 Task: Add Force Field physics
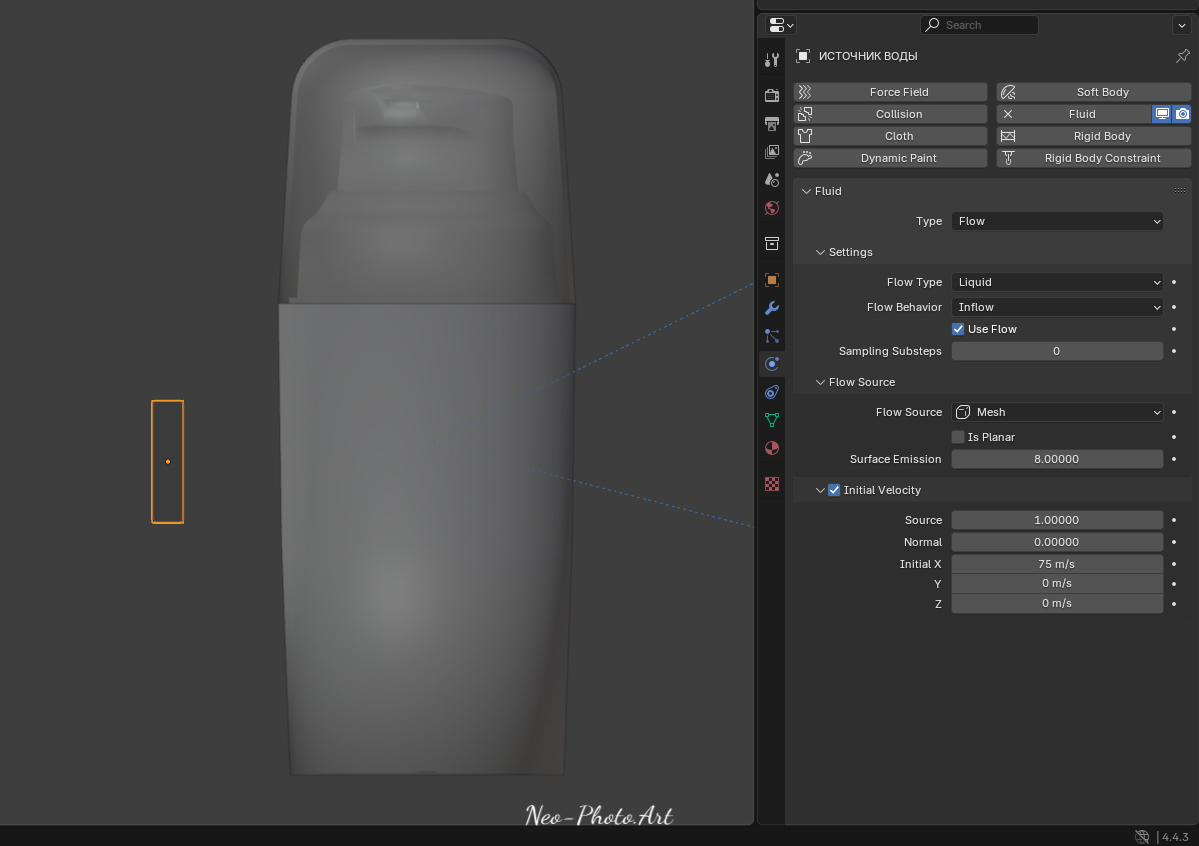[890, 92]
